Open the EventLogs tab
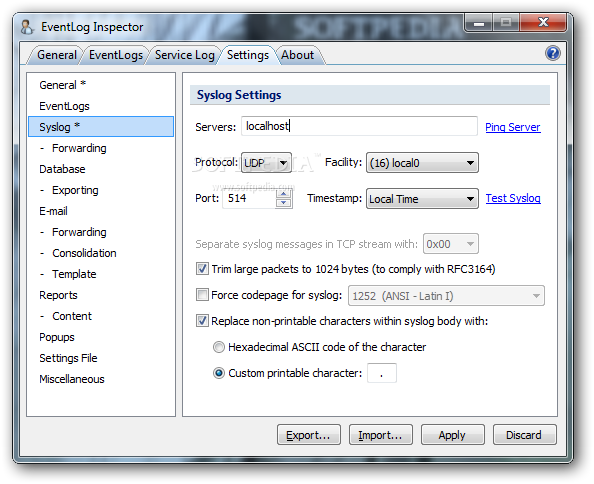The width and height of the screenshot is (594, 484). (x=116, y=55)
